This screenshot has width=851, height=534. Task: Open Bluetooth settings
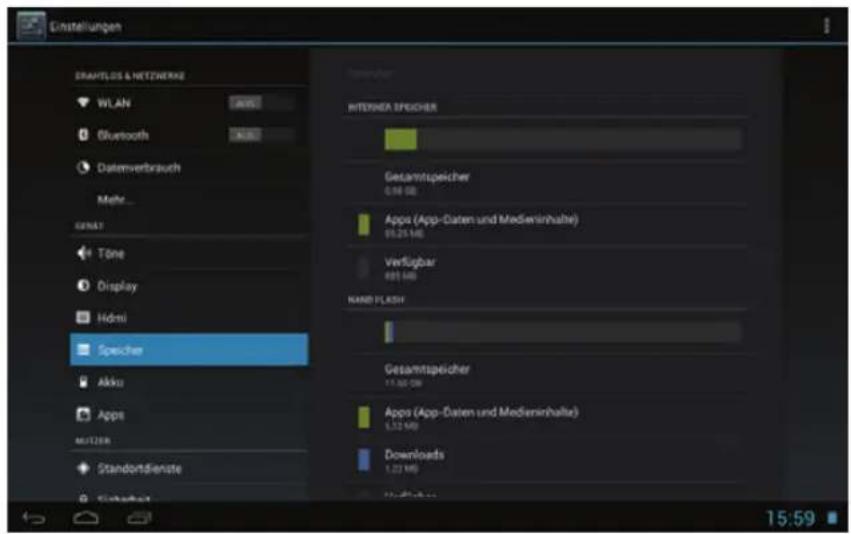[189, 135]
